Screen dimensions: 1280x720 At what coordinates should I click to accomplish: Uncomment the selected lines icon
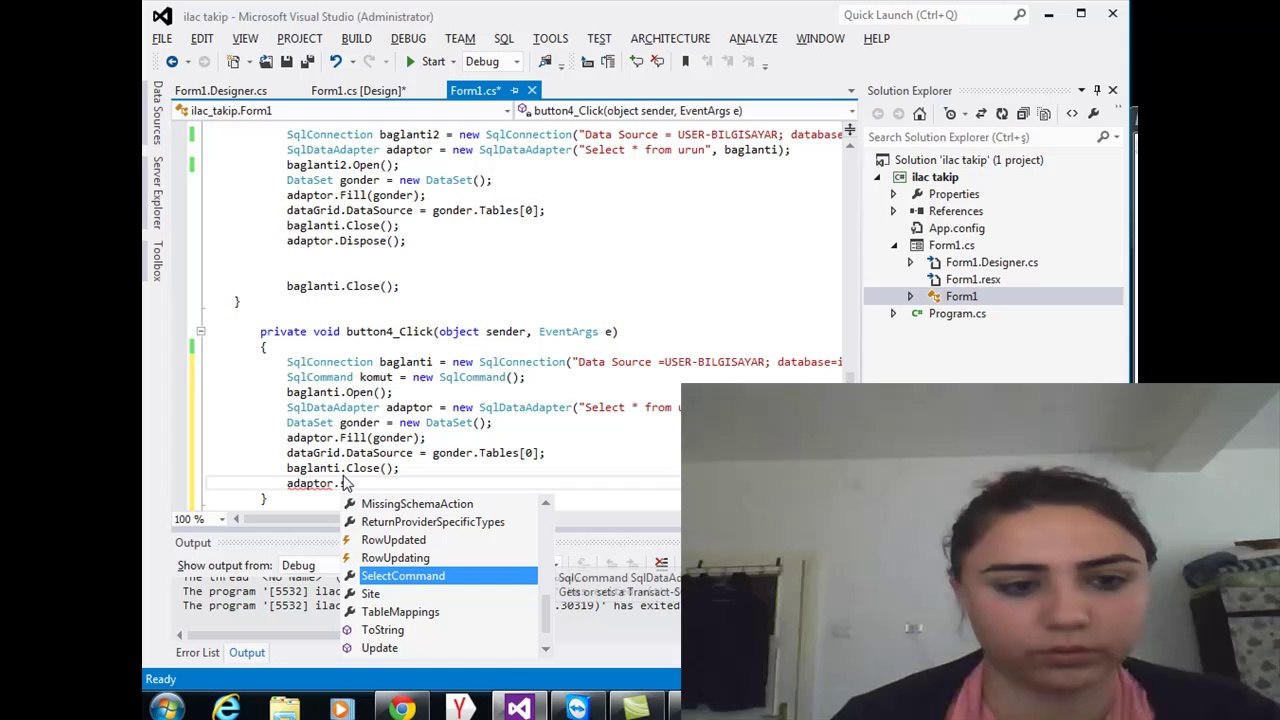(x=657, y=62)
